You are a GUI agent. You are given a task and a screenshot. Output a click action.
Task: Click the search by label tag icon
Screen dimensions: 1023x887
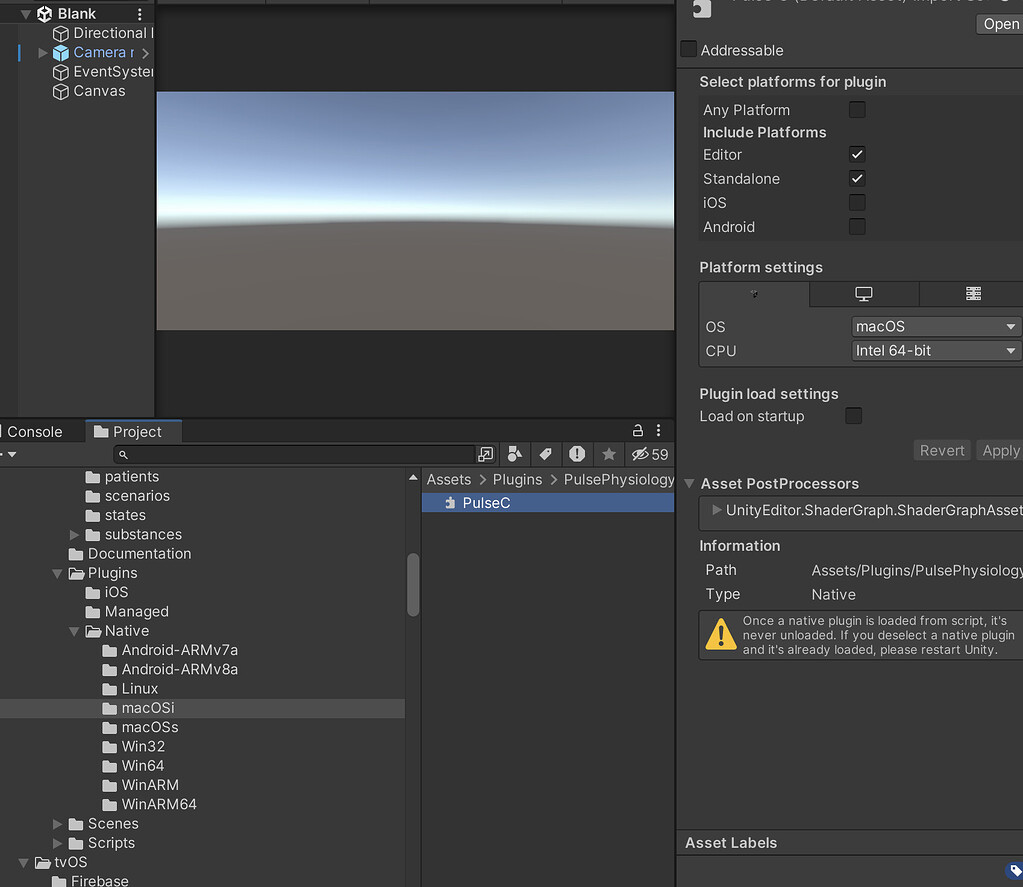click(545, 454)
